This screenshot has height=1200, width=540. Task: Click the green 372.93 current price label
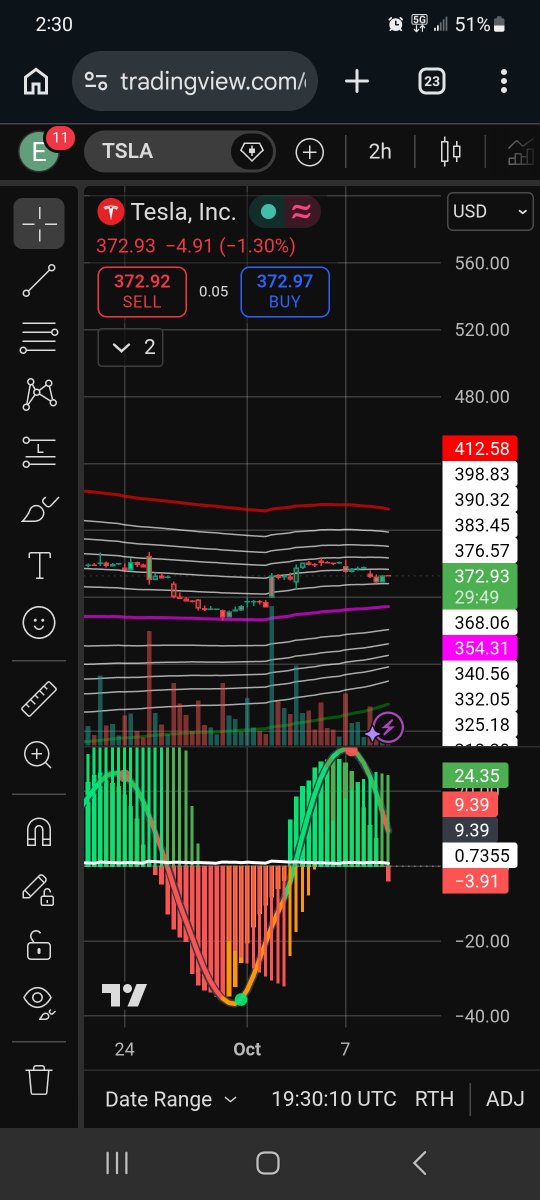point(479,586)
